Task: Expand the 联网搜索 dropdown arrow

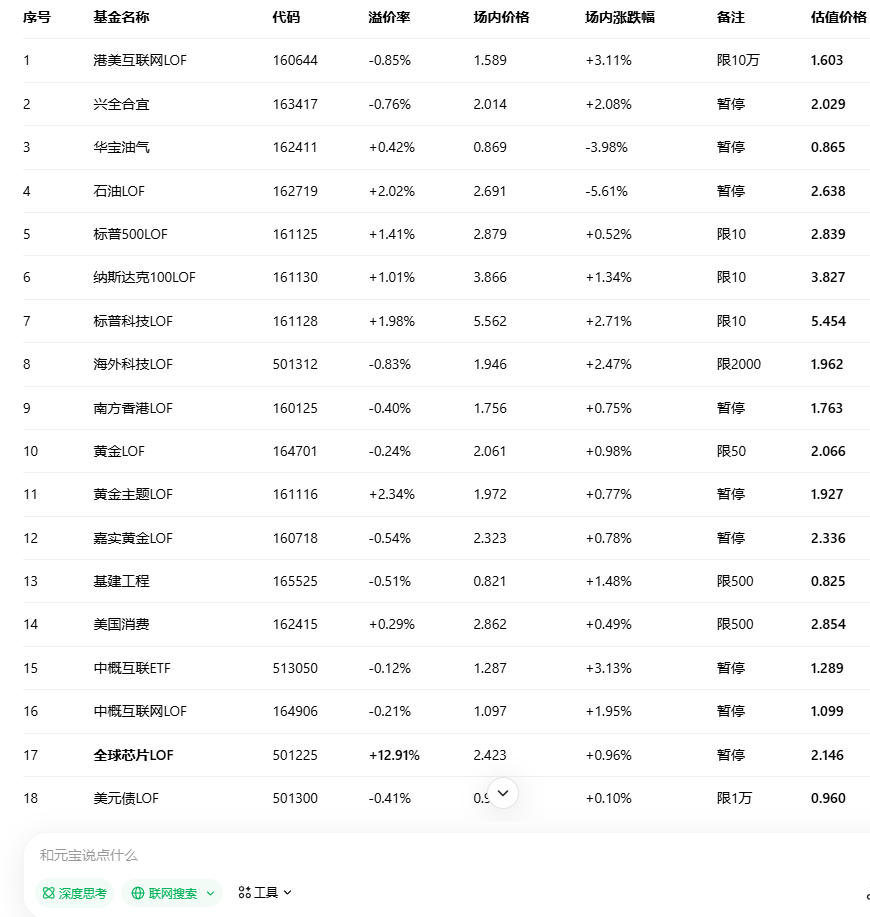Action: (210, 893)
